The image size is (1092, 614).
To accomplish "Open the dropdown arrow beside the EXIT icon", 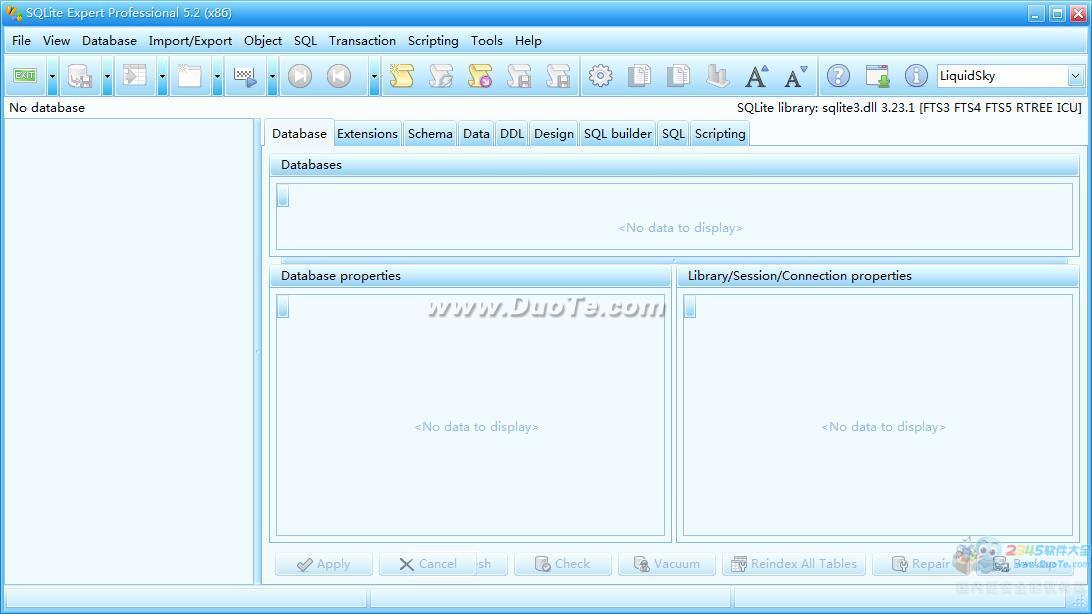I will [52, 76].
